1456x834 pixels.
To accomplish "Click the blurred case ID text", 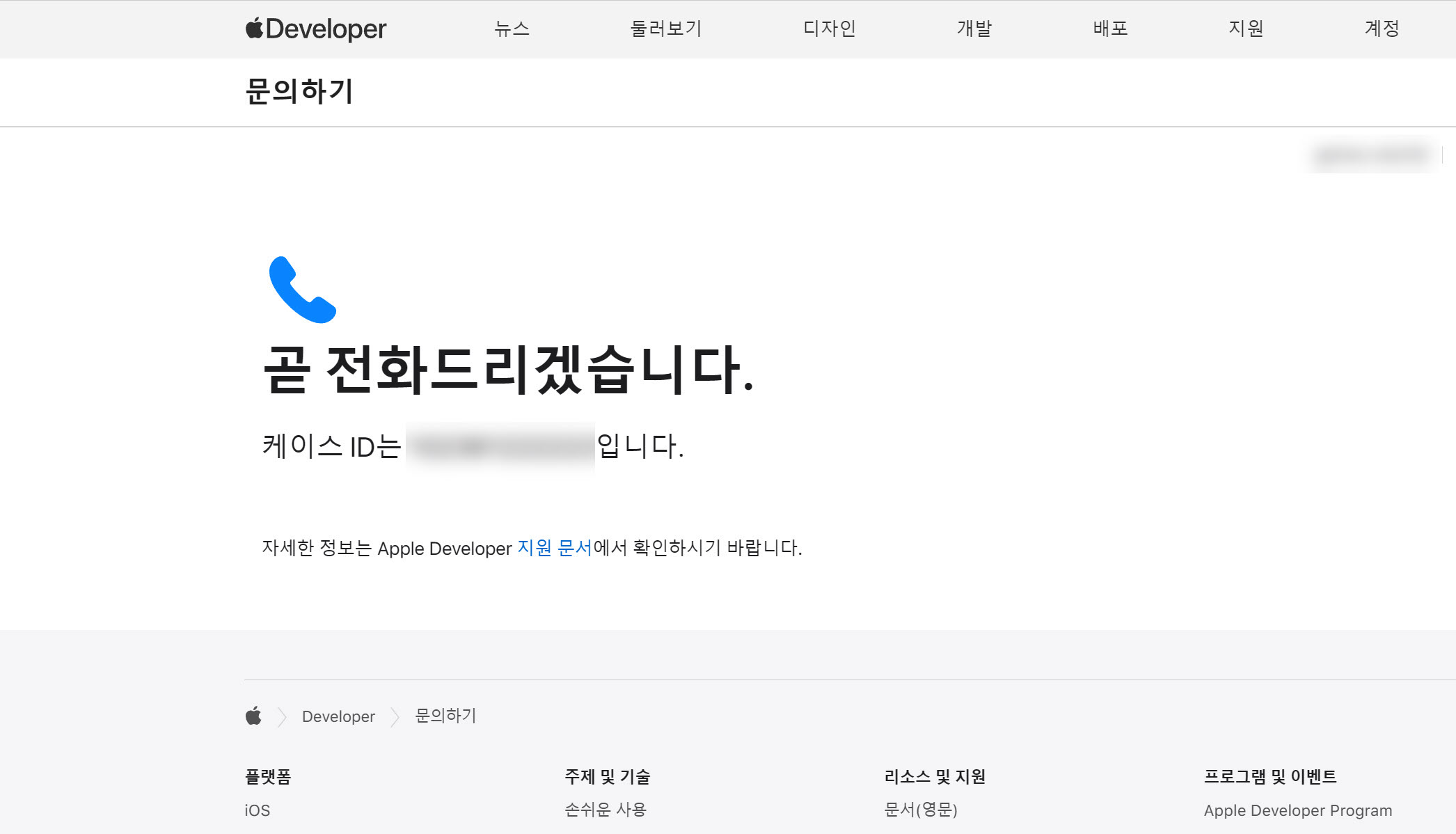I will point(500,448).
